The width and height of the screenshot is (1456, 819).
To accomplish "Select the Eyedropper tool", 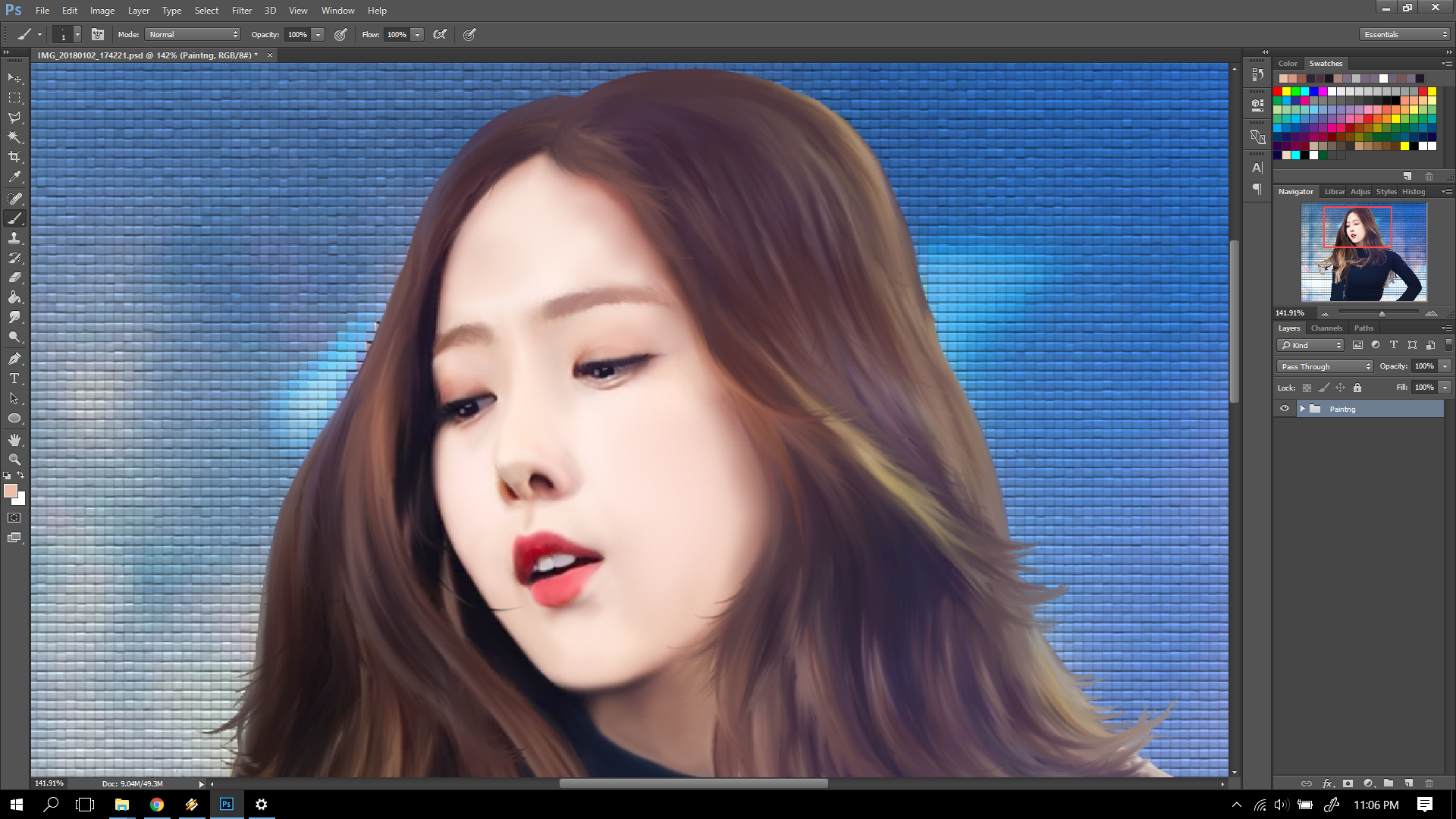I will pos(14,177).
